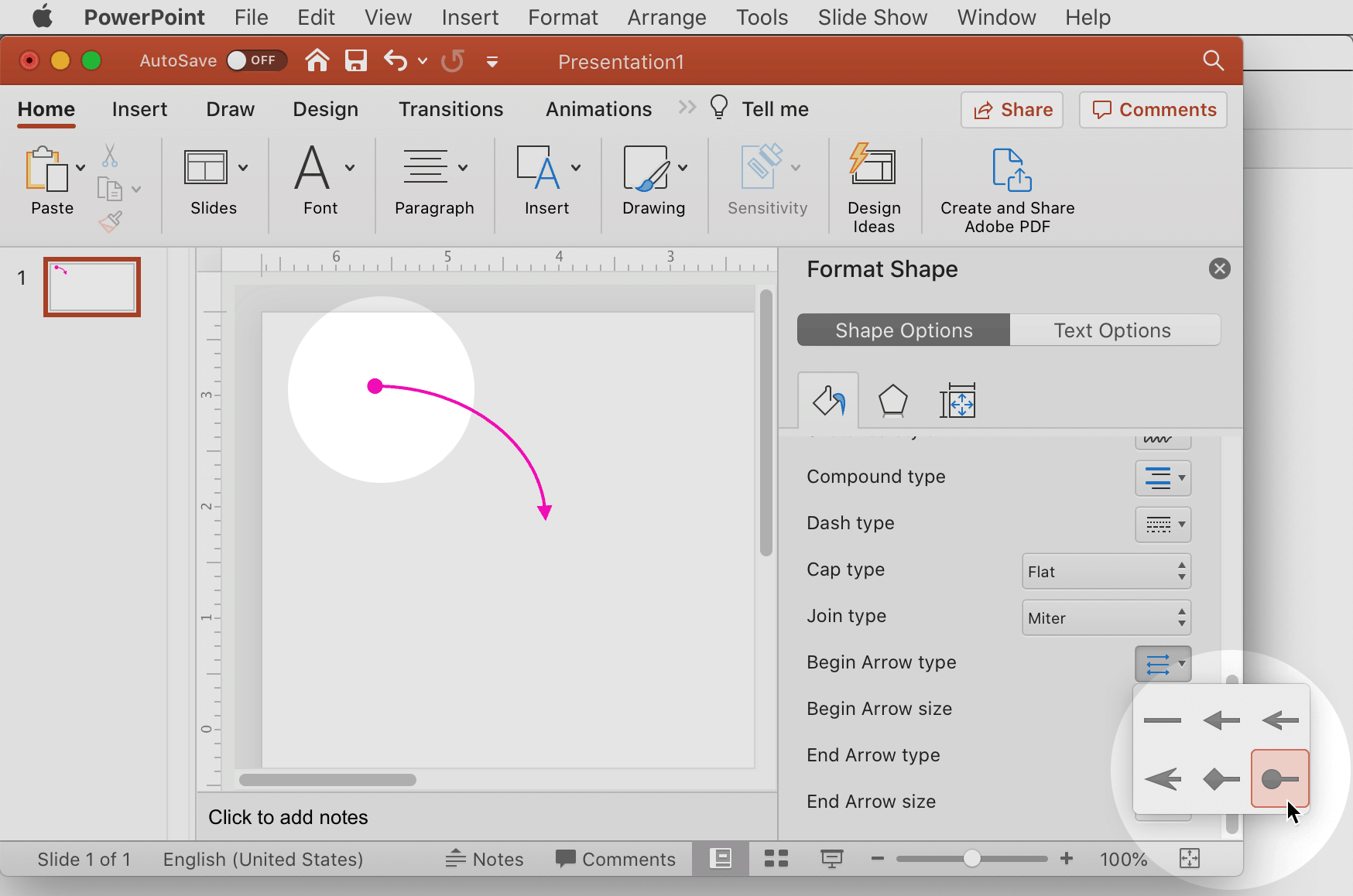Click the Design Ideas icon

pos(873,163)
